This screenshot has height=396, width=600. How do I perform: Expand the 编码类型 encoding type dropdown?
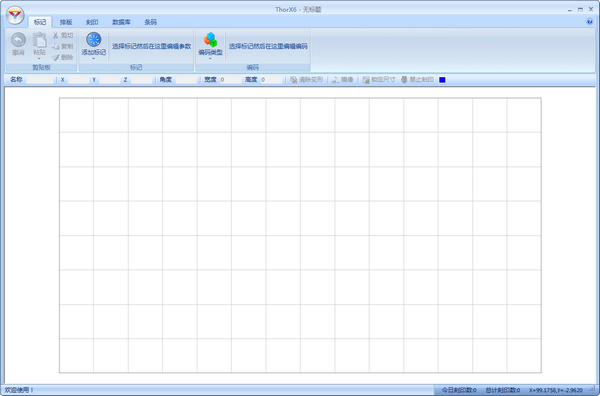pyautogui.click(x=210, y=59)
